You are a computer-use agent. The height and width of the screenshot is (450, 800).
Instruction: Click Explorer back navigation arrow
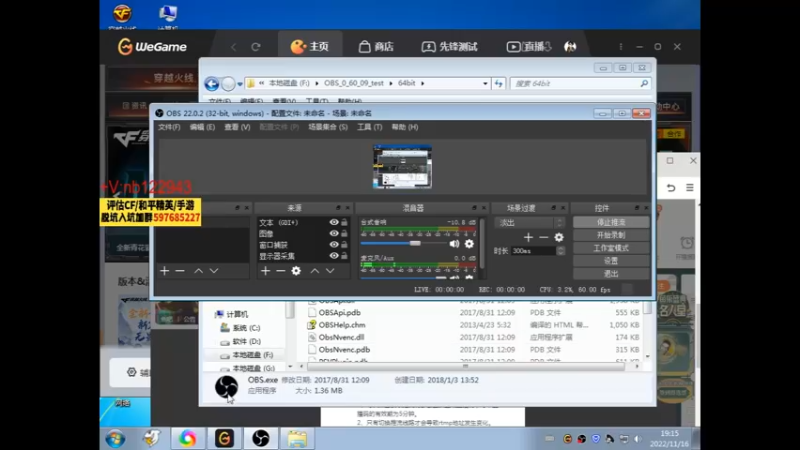[x=212, y=84]
